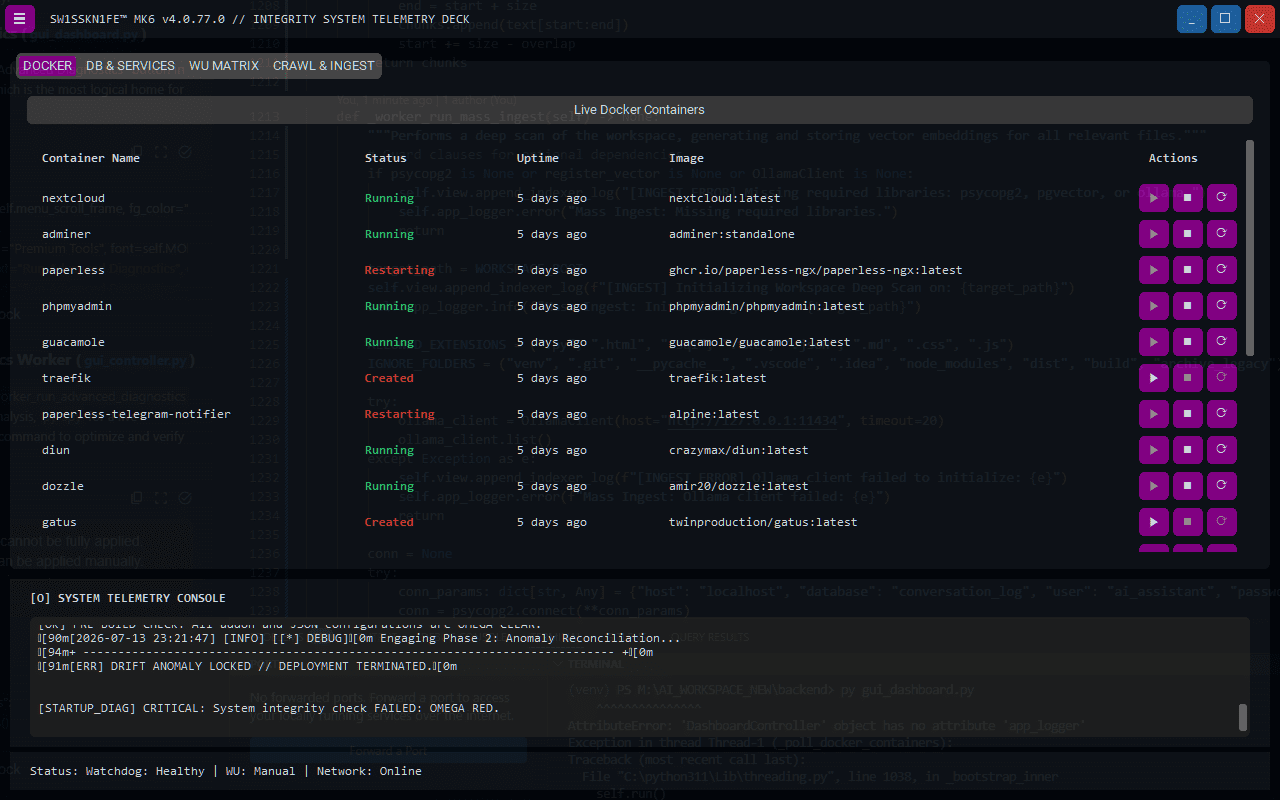
Task: Start the guacamole container
Action: pos(1153,342)
